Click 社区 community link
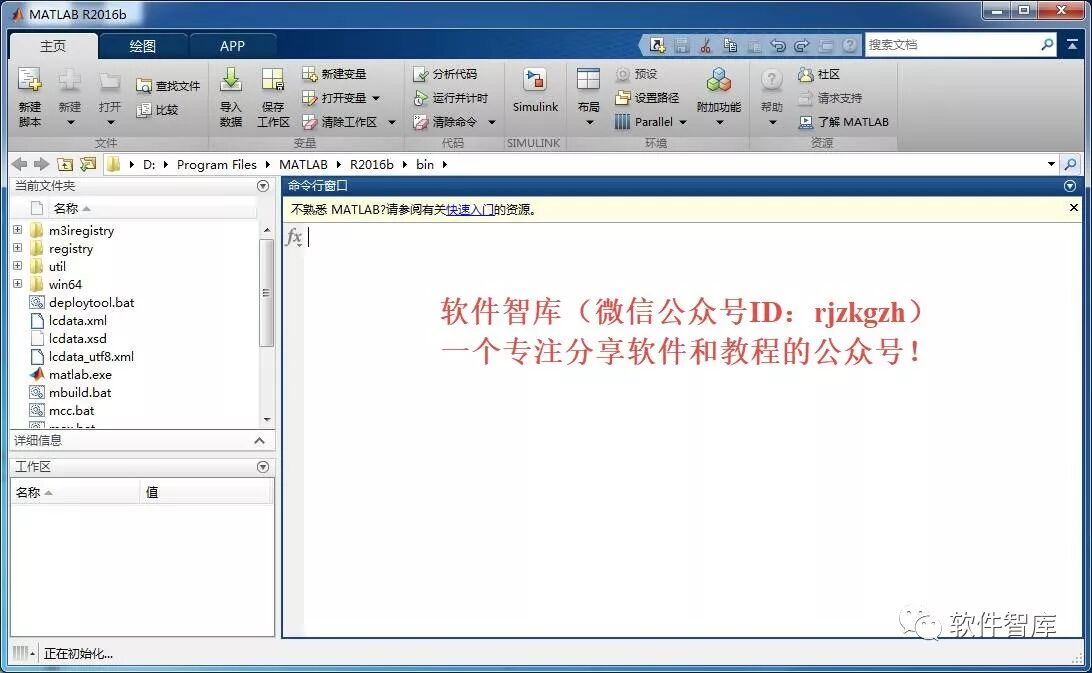The width and height of the screenshot is (1092, 673). click(819, 74)
